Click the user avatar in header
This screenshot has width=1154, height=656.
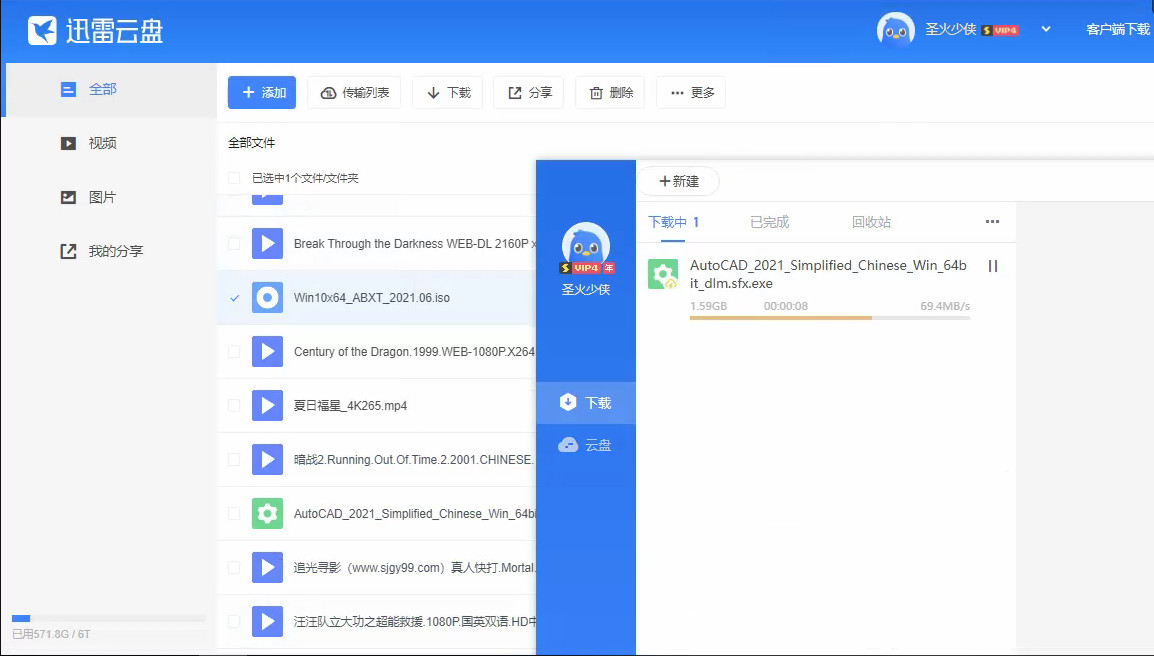(895, 30)
